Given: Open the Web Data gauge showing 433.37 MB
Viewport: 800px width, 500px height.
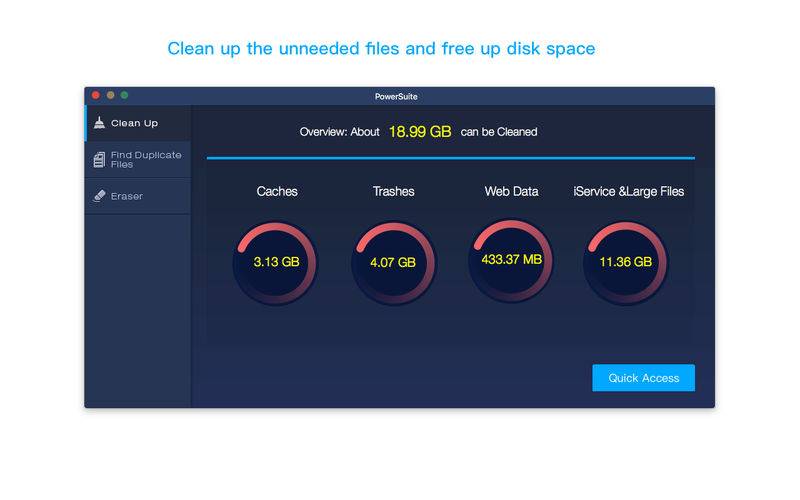Looking at the screenshot, I should [511, 261].
